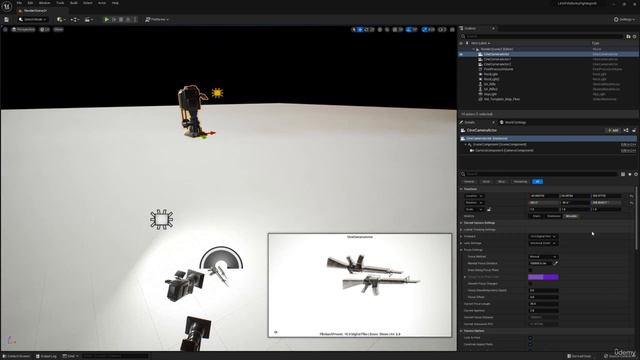Viewport: 640px width, 360px height.
Task: Click the camera preview picture-in-picture thumbnail
Action: pos(360,285)
